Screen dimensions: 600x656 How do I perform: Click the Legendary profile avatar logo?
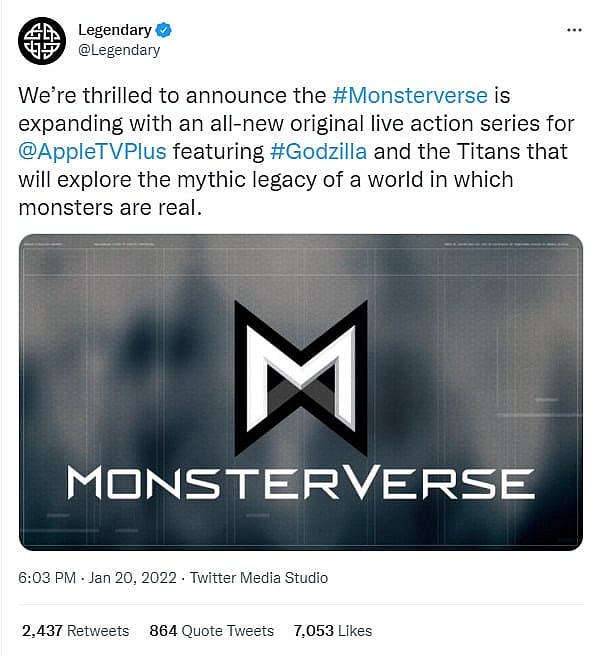[41, 40]
